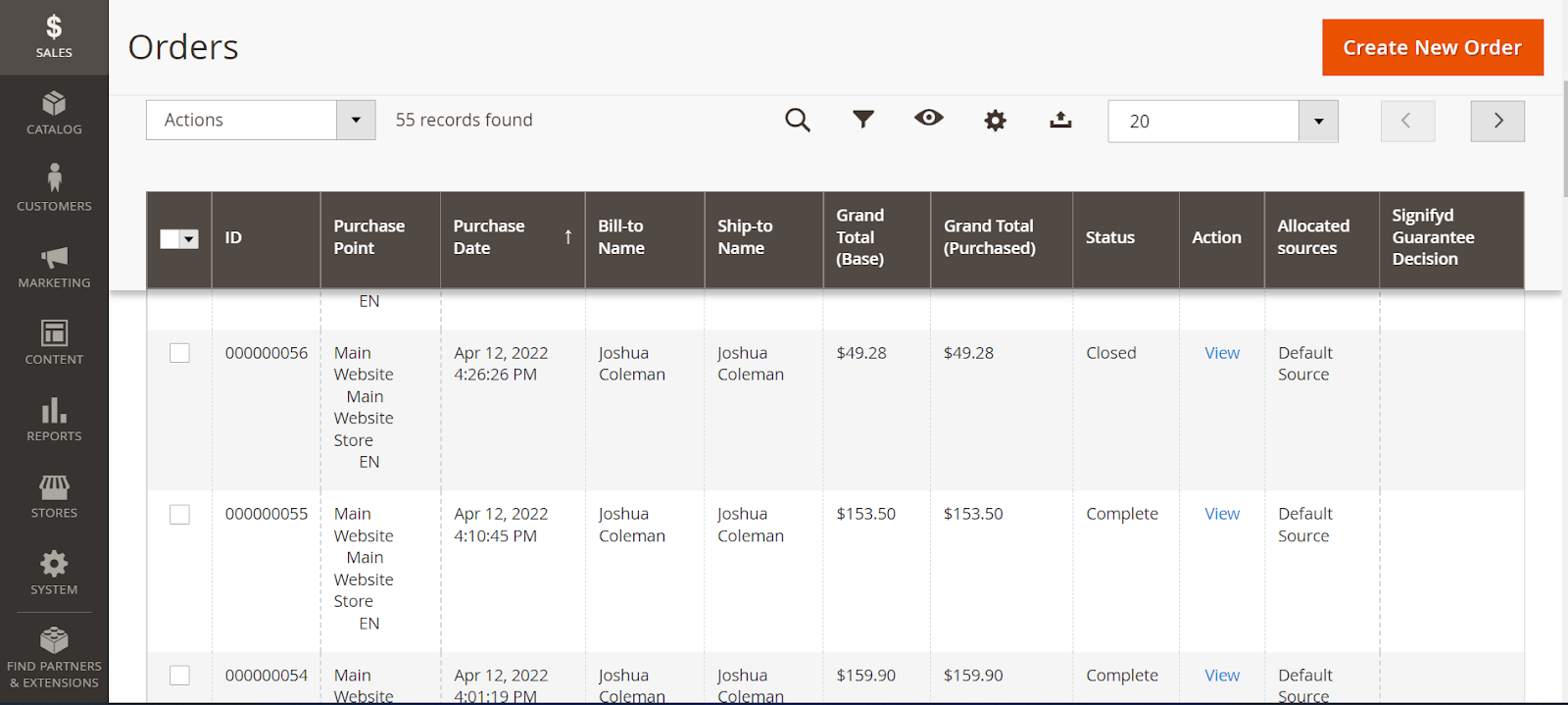Click Create New Order button
Viewport: 1568px width, 705px height.
[x=1433, y=47]
